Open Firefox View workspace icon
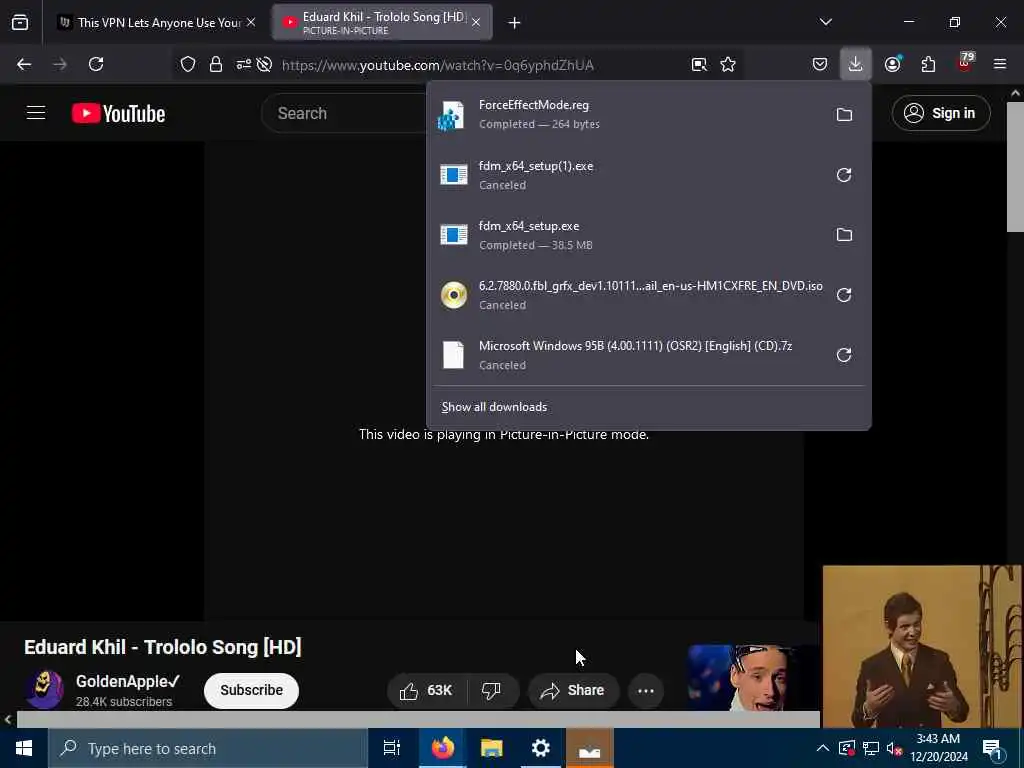 tap(20, 23)
